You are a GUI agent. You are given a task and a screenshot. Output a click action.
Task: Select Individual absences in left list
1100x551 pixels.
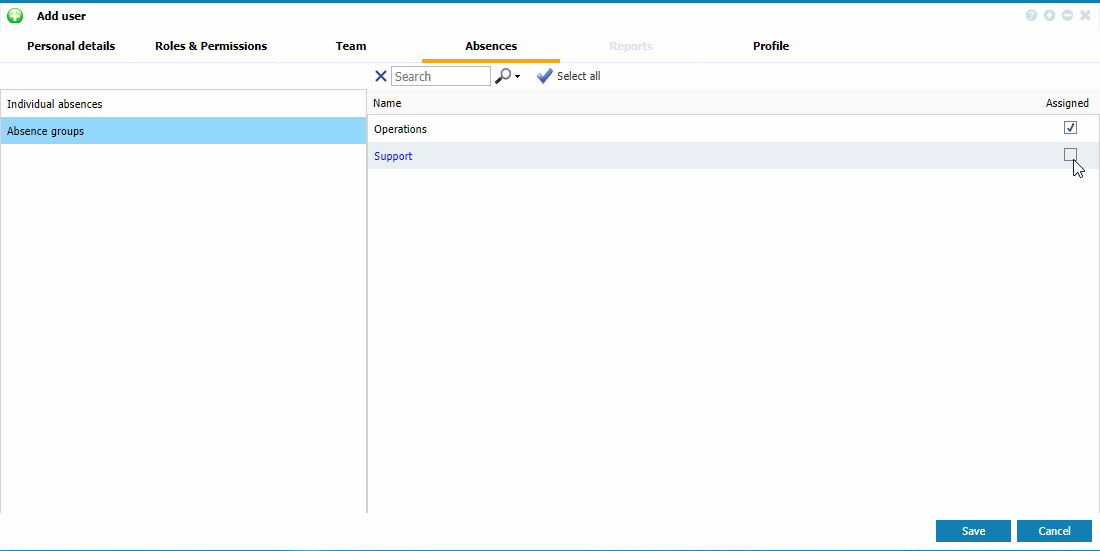[x=55, y=104]
